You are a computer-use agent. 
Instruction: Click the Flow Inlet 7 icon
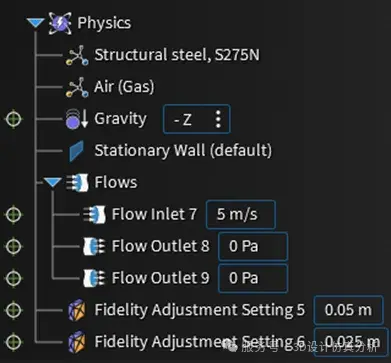pos(94,215)
